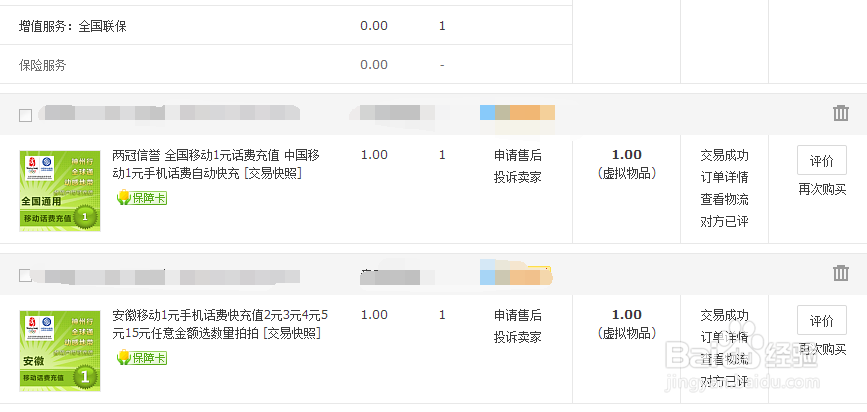Click 申请售后 for the first order

click(518, 155)
